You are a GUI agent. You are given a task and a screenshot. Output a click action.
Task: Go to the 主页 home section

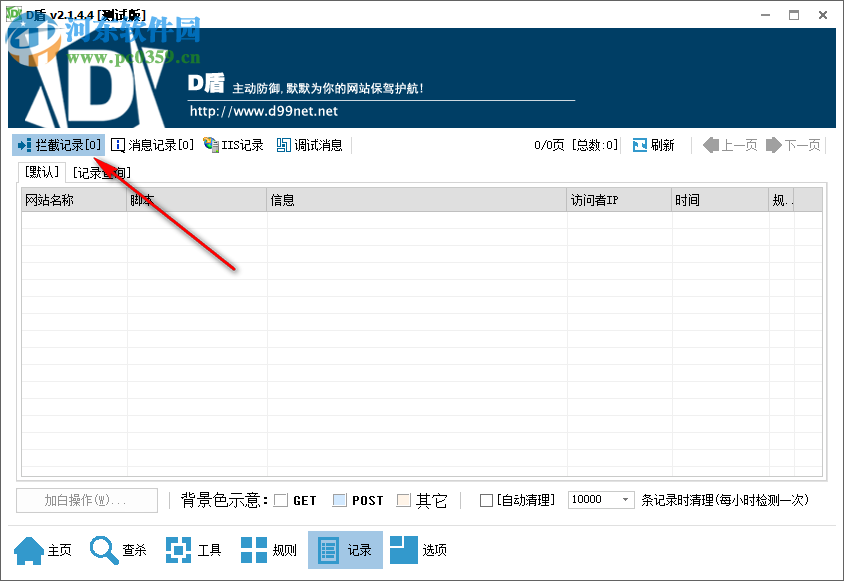click(43, 550)
